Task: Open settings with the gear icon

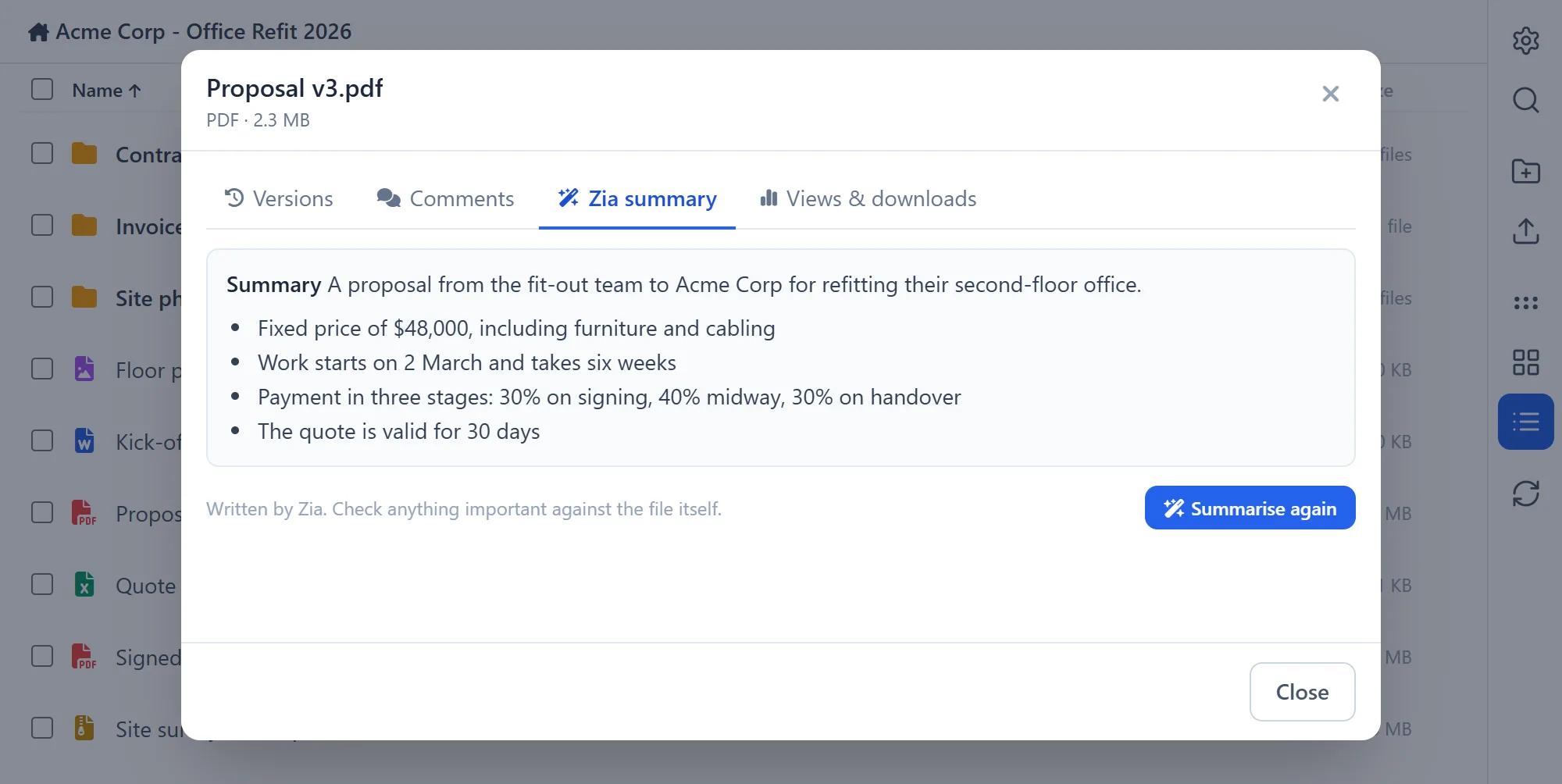Action: point(1525,41)
